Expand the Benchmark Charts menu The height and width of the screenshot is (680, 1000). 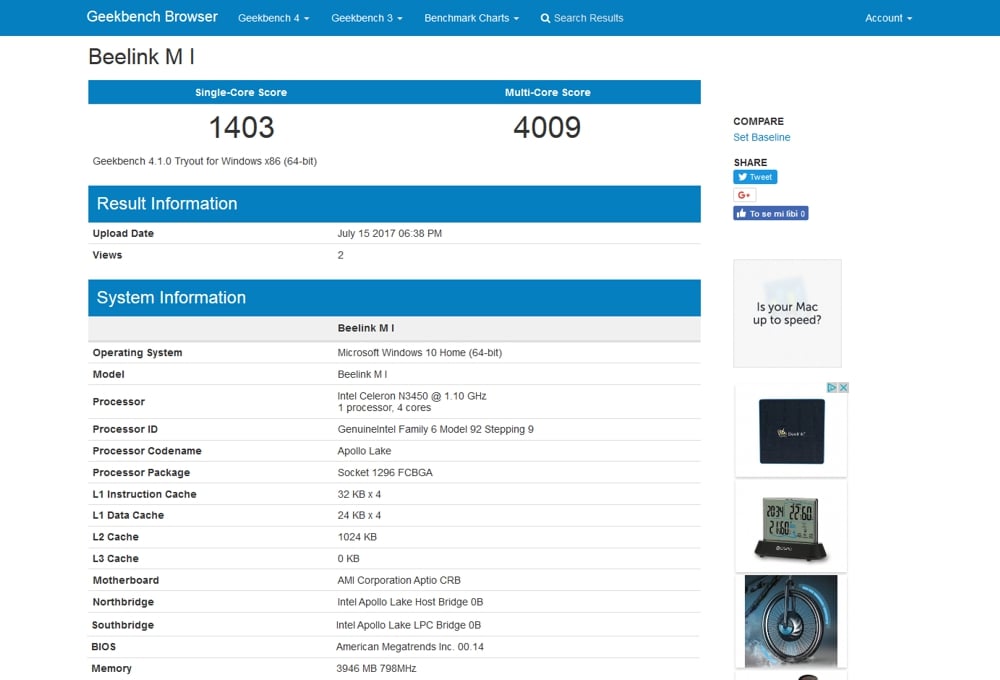[471, 18]
